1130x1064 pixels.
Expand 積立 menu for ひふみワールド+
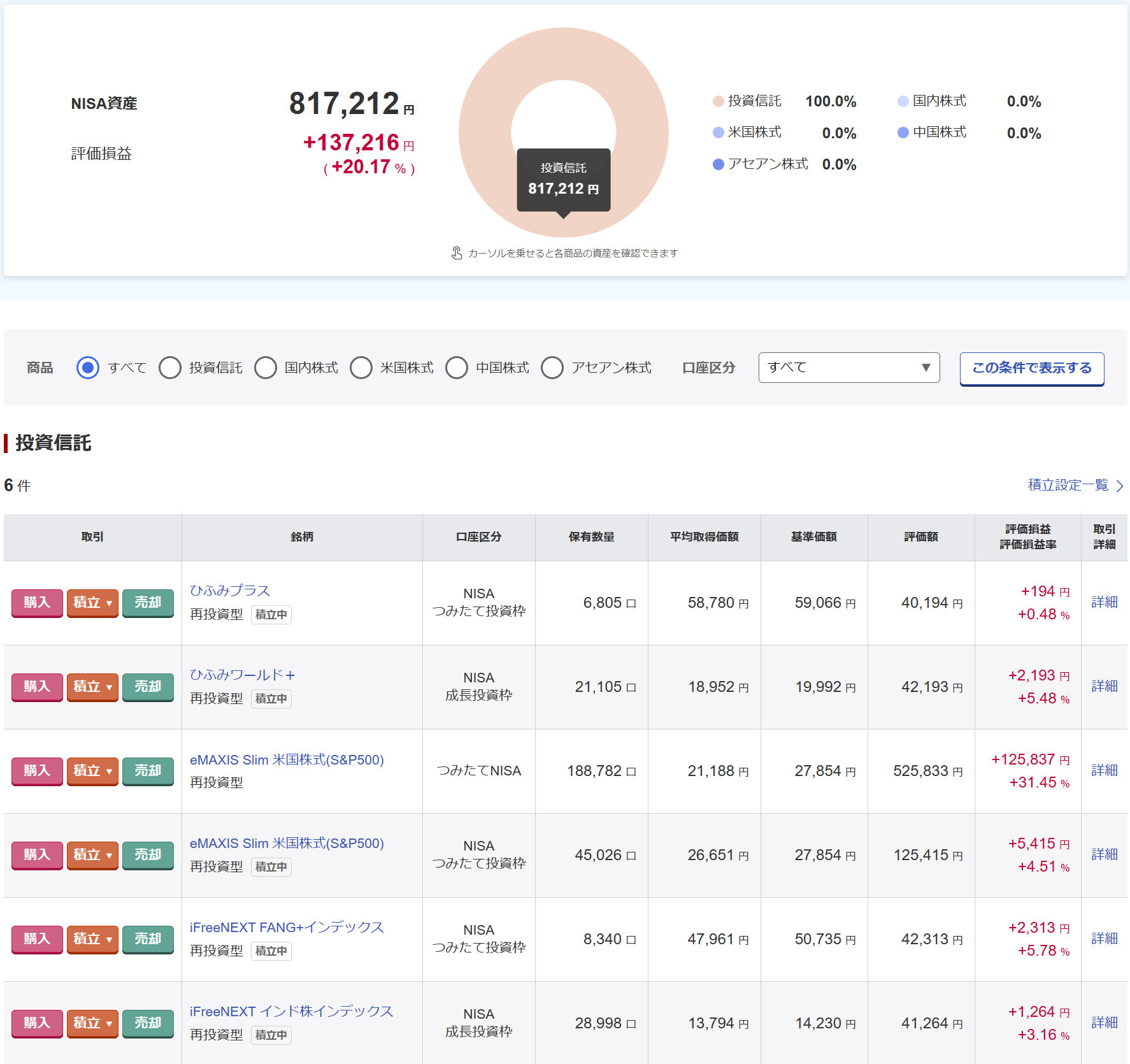92,687
